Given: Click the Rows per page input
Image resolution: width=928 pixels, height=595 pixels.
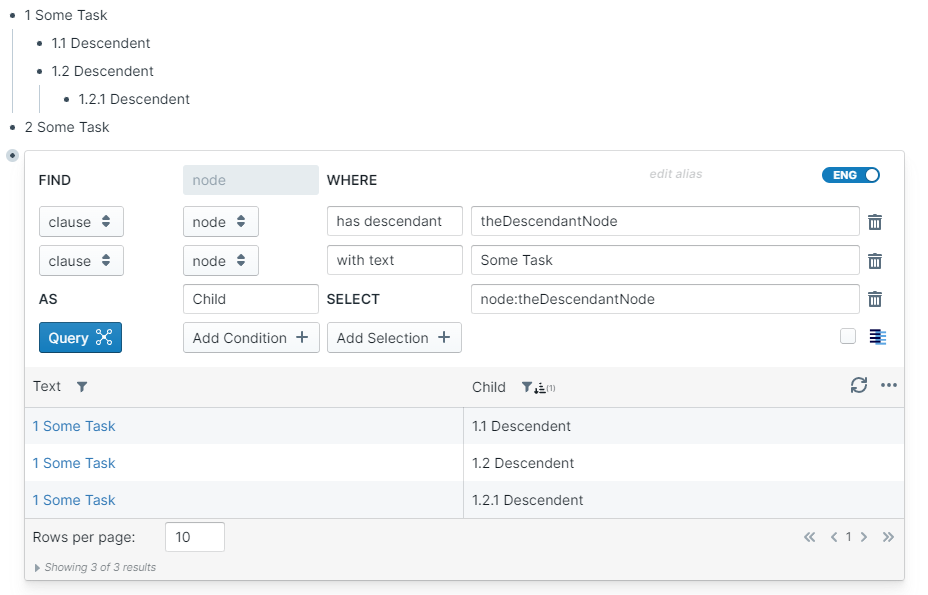Looking at the screenshot, I should pyautogui.click(x=194, y=537).
